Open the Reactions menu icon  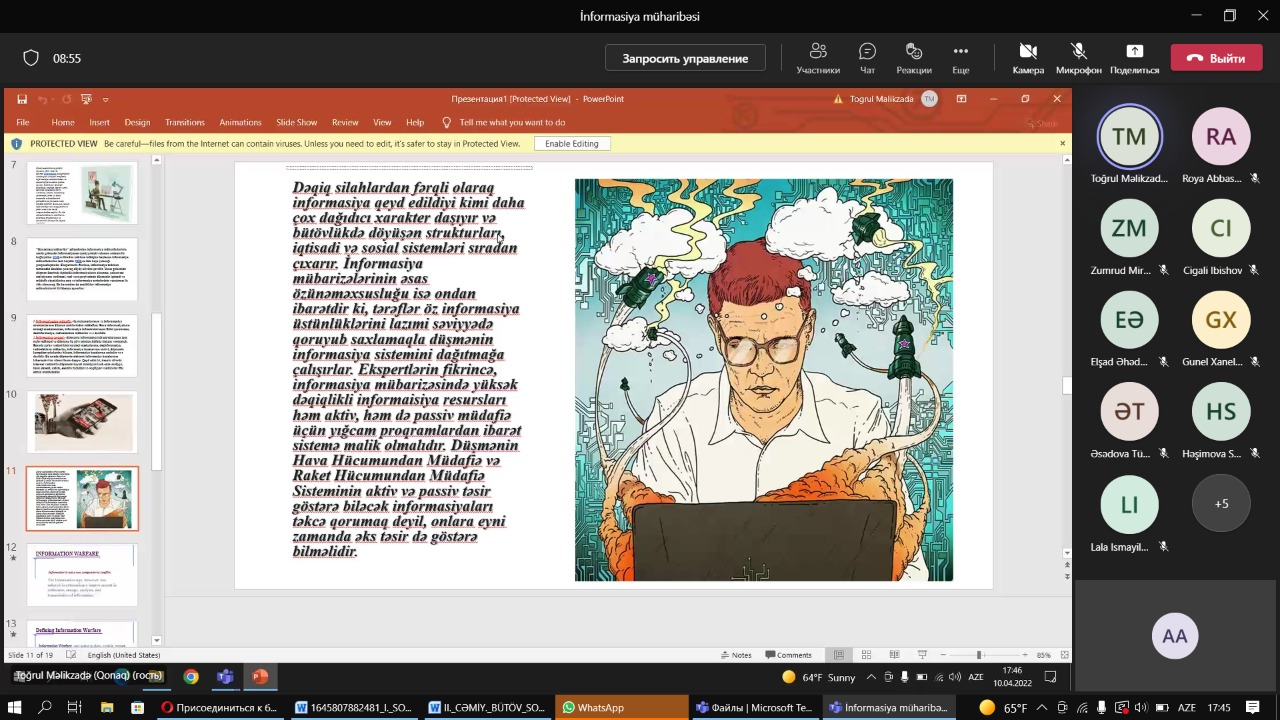pyautogui.click(x=913, y=58)
